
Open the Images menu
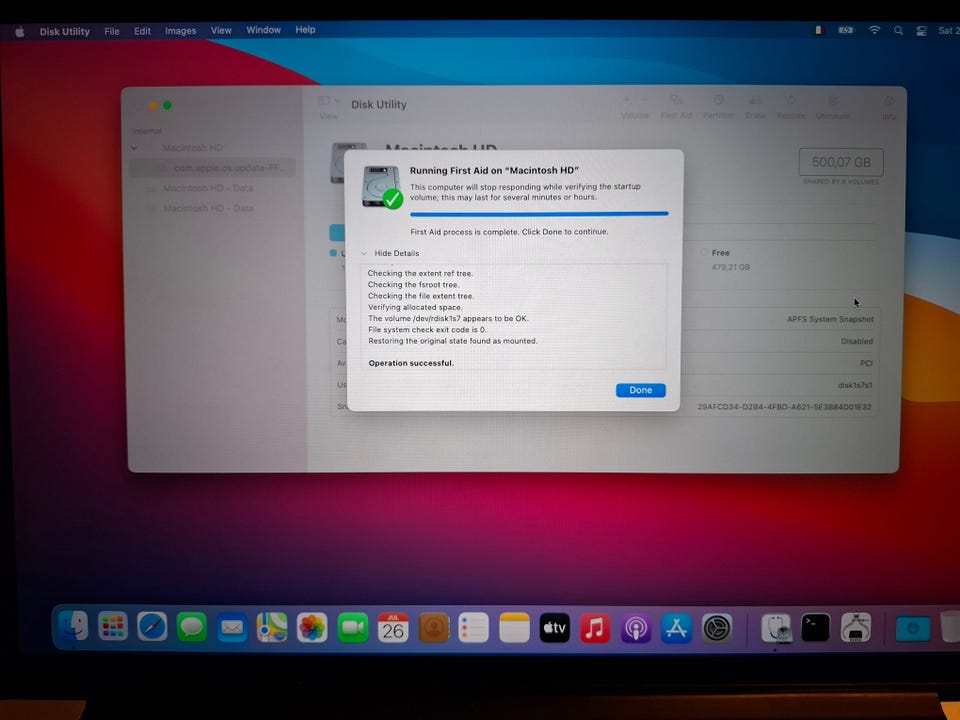pyautogui.click(x=181, y=31)
